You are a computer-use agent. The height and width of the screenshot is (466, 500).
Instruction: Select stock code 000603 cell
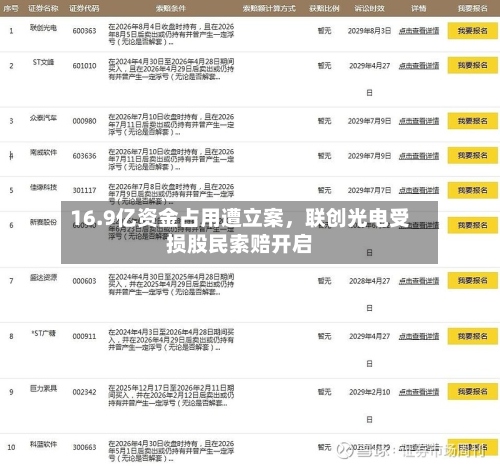coord(84,281)
